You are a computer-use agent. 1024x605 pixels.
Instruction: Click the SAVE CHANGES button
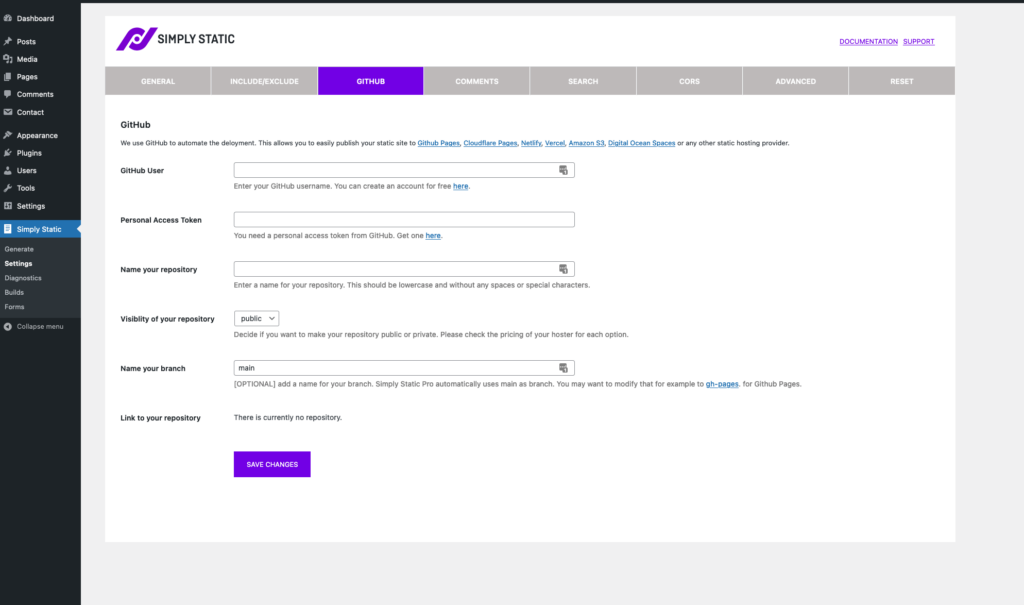click(x=271, y=464)
